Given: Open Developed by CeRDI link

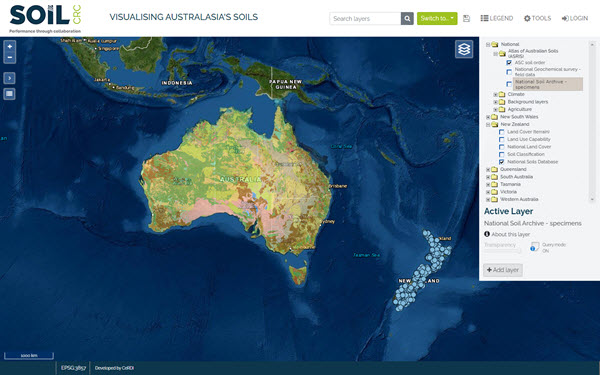Looking at the screenshot, I should click(x=114, y=368).
